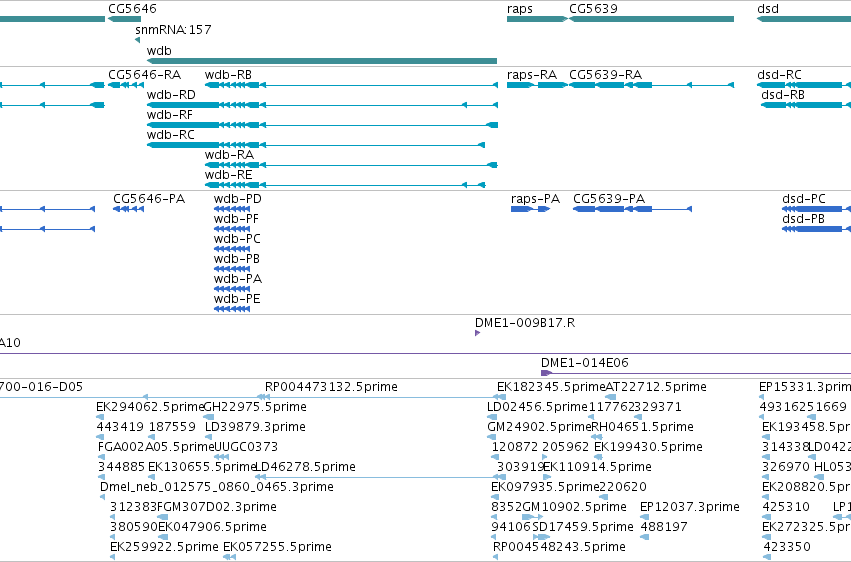Image resolution: width=851 pixels, height=562 pixels.
Task: Select the CG5646-PA protein label
Action: 149,199
